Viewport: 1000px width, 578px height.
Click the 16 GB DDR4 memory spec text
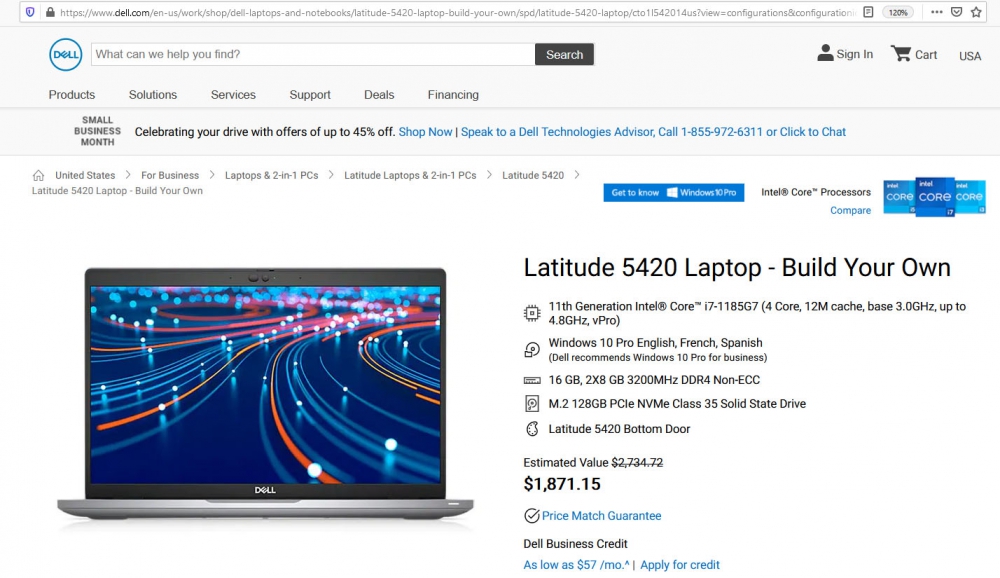[654, 380]
